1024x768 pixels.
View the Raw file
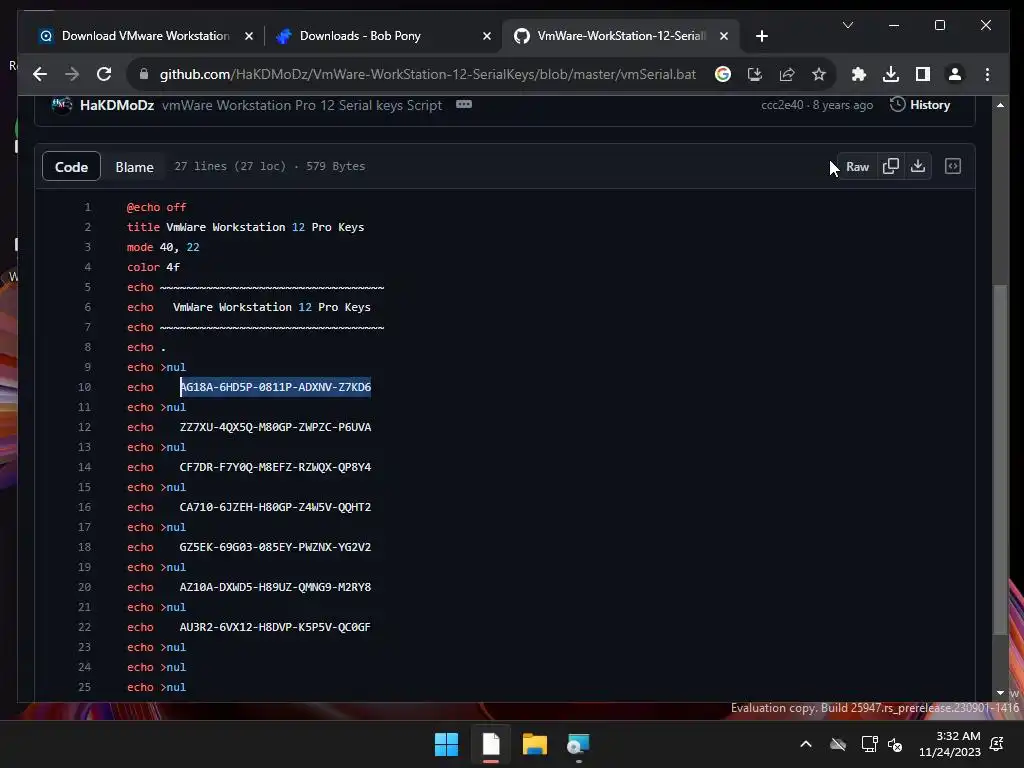pos(857,167)
